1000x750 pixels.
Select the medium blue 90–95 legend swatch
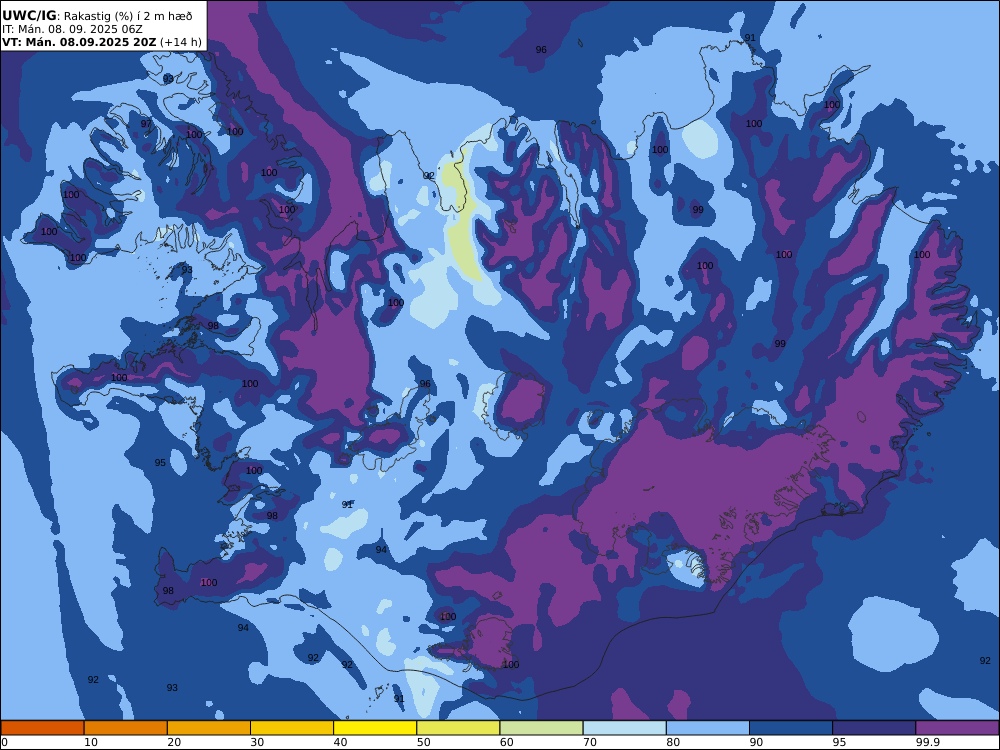pos(791,728)
